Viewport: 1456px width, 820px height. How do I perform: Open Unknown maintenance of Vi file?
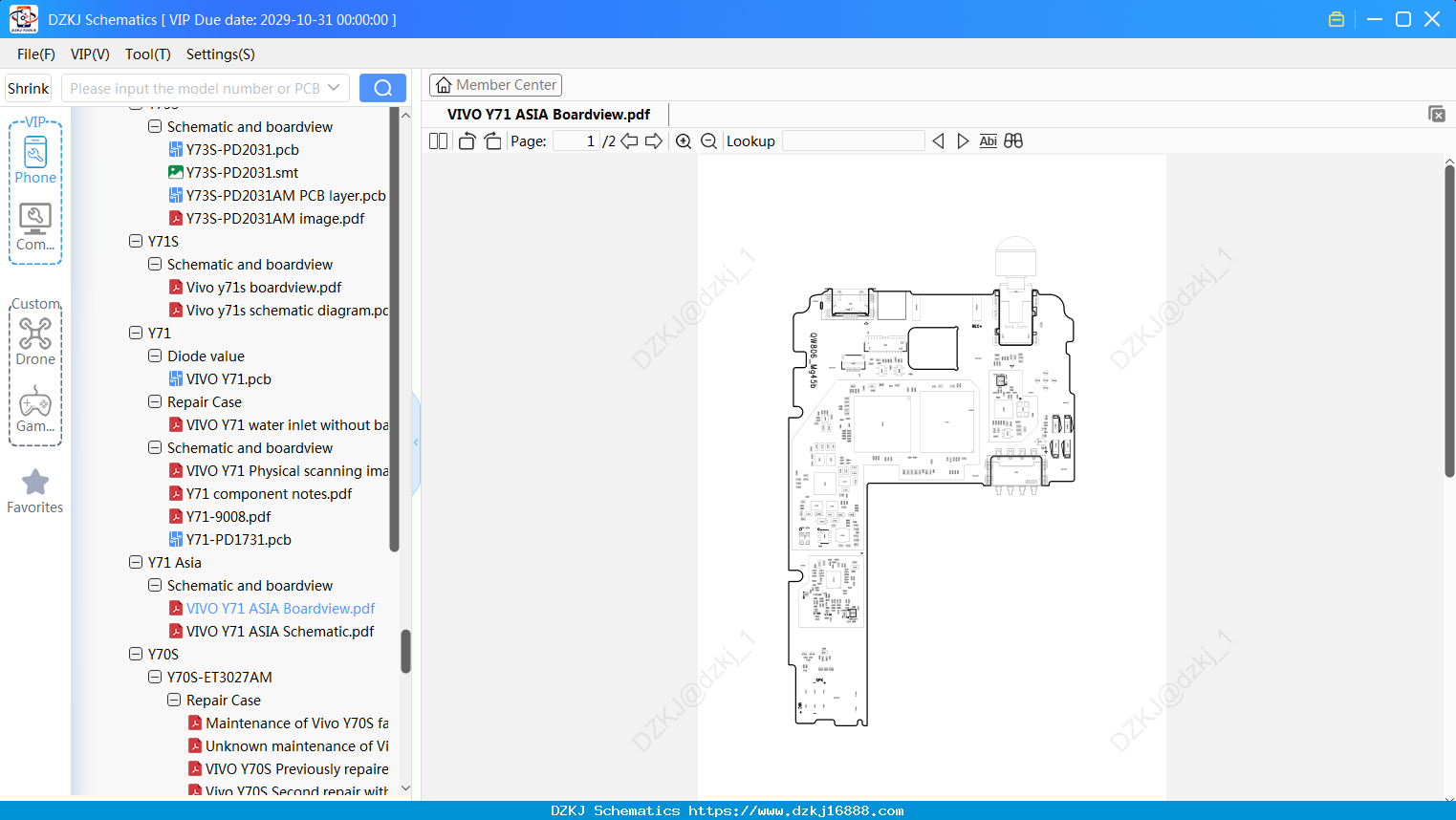coord(289,746)
